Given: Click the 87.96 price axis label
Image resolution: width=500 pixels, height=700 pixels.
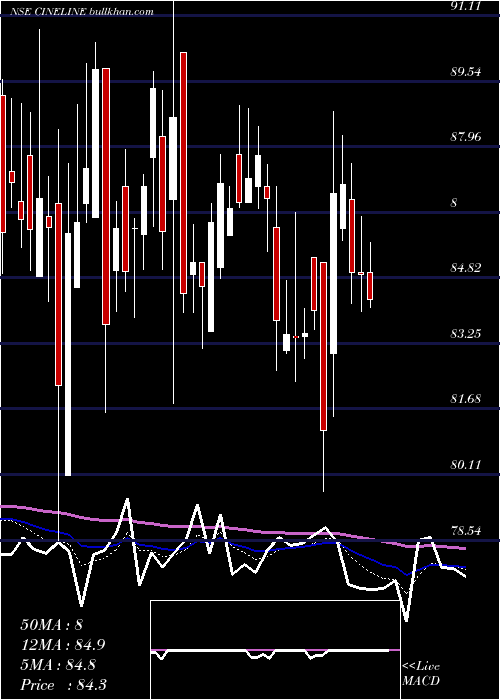Looking at the screenshot, I should pos(466,137).
